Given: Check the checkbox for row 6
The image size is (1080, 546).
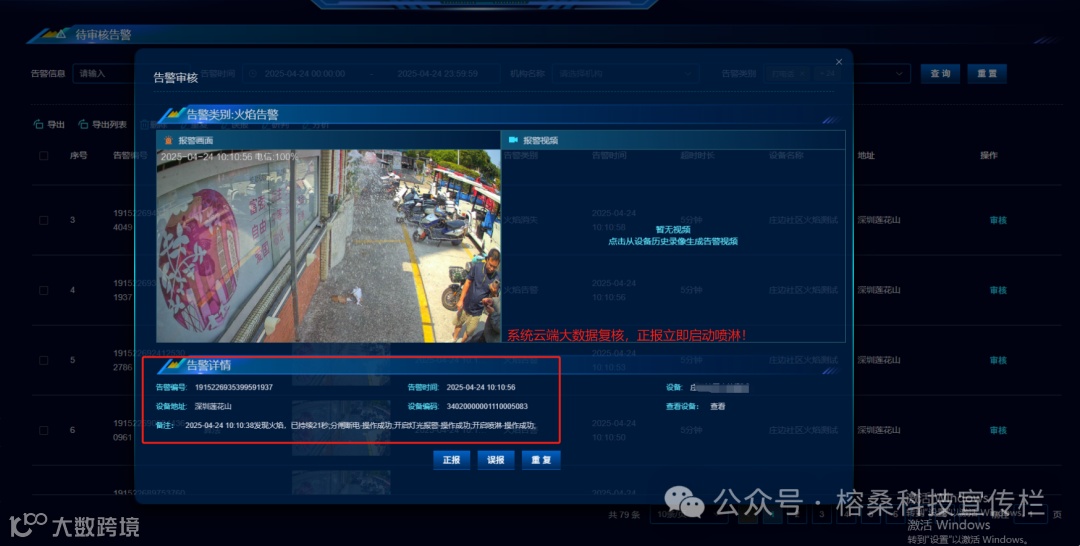Looking at the screenshot, I should [x=43, y=430].
